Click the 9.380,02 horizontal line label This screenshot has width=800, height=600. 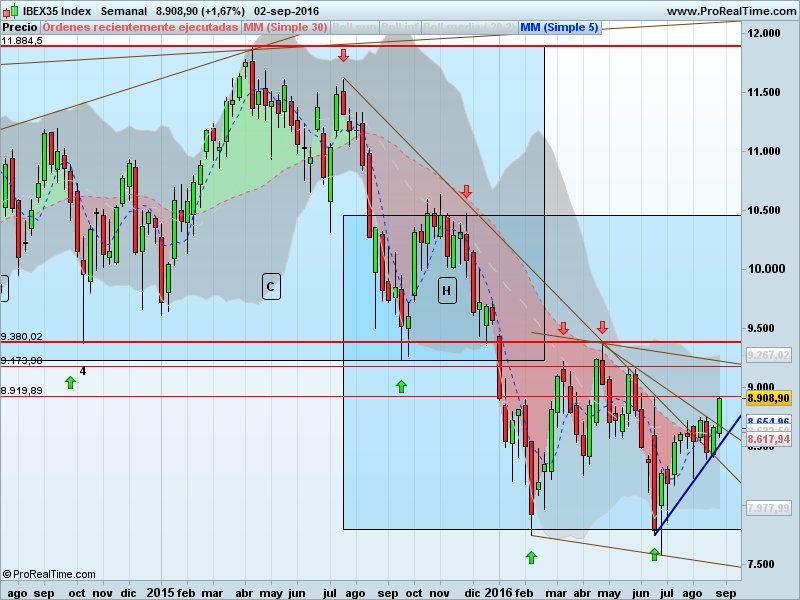pos(21,336)
